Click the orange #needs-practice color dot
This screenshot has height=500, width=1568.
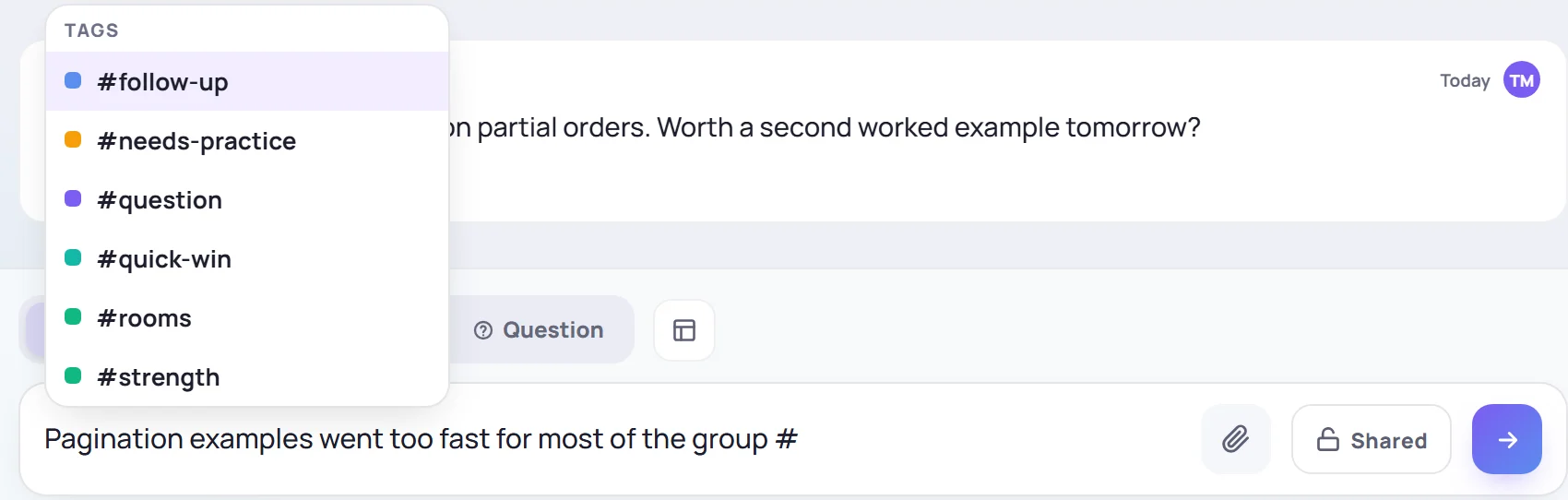[73, 139]
